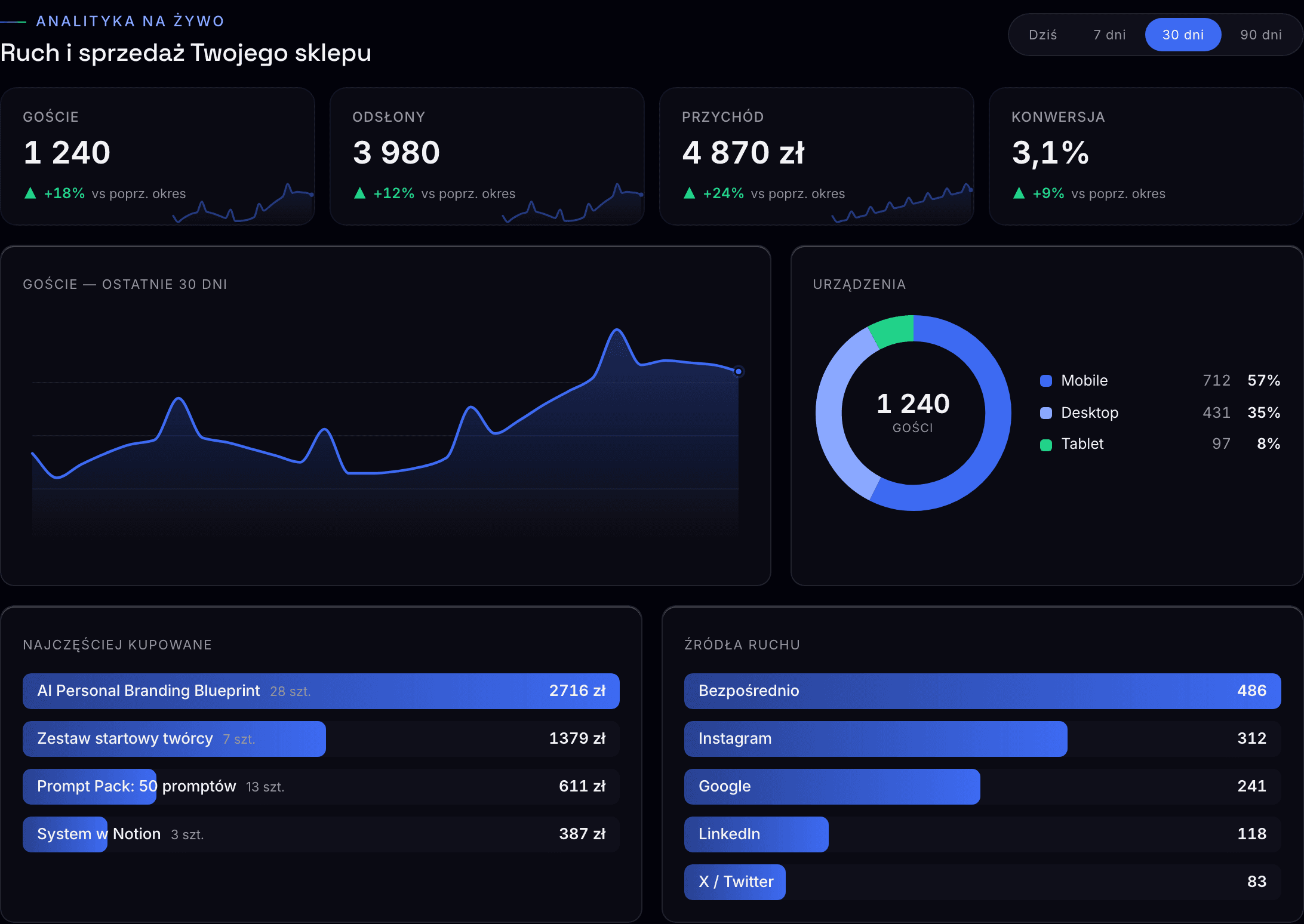Click the endpoint dot on guests line chart
This screenshot has width=1304, height=924.
(739, 371)
